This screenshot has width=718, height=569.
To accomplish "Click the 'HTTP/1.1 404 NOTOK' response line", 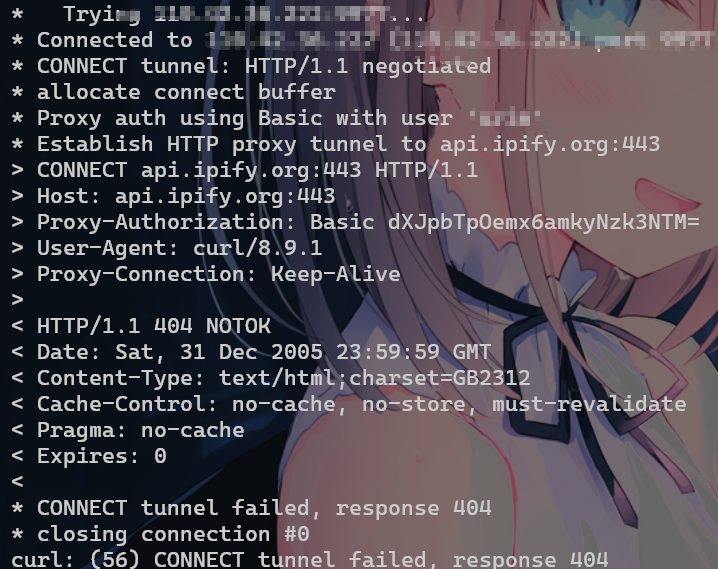I will coord(141,326).
